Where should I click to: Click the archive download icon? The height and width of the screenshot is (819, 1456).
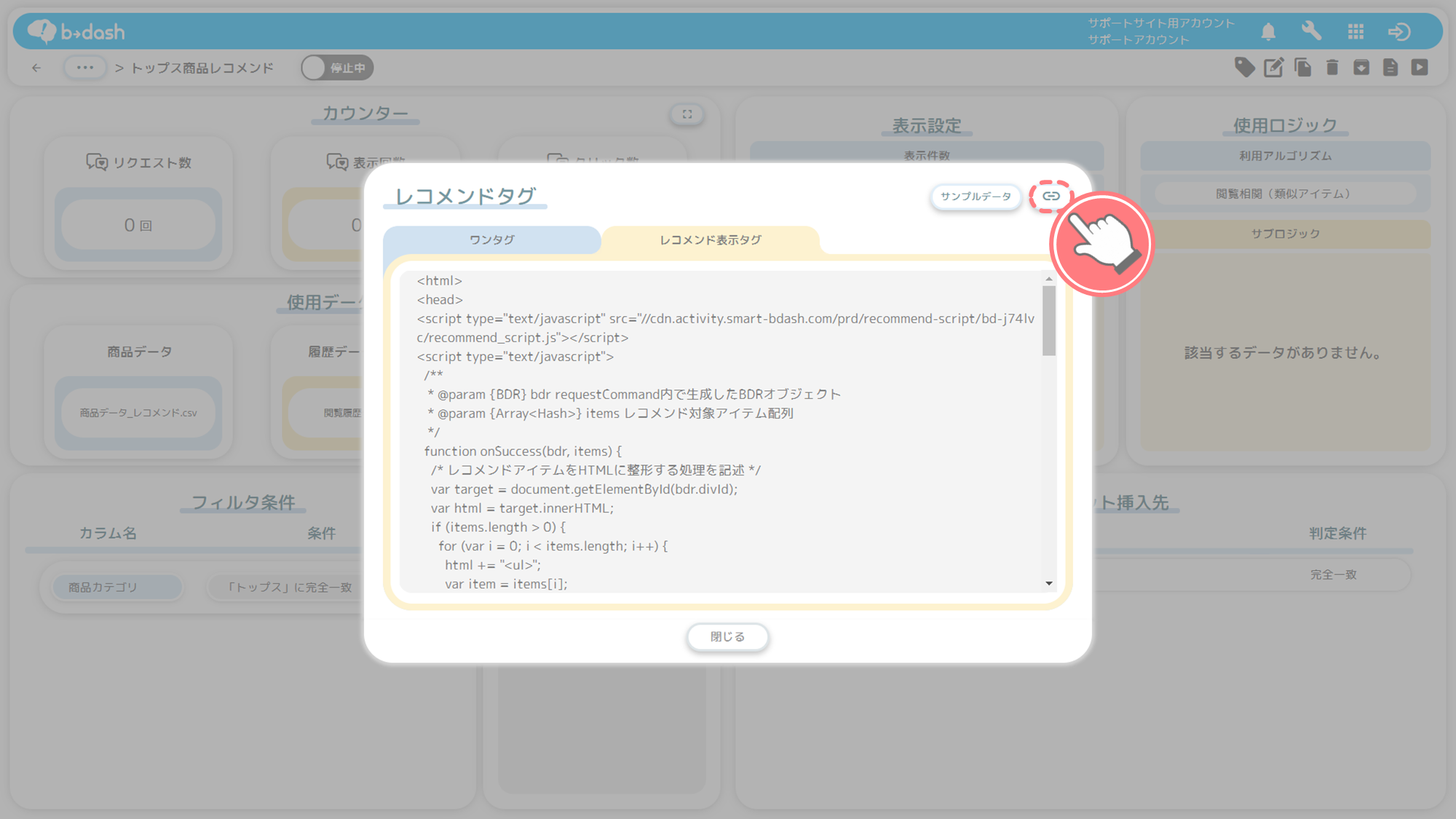click(1361, 68)
